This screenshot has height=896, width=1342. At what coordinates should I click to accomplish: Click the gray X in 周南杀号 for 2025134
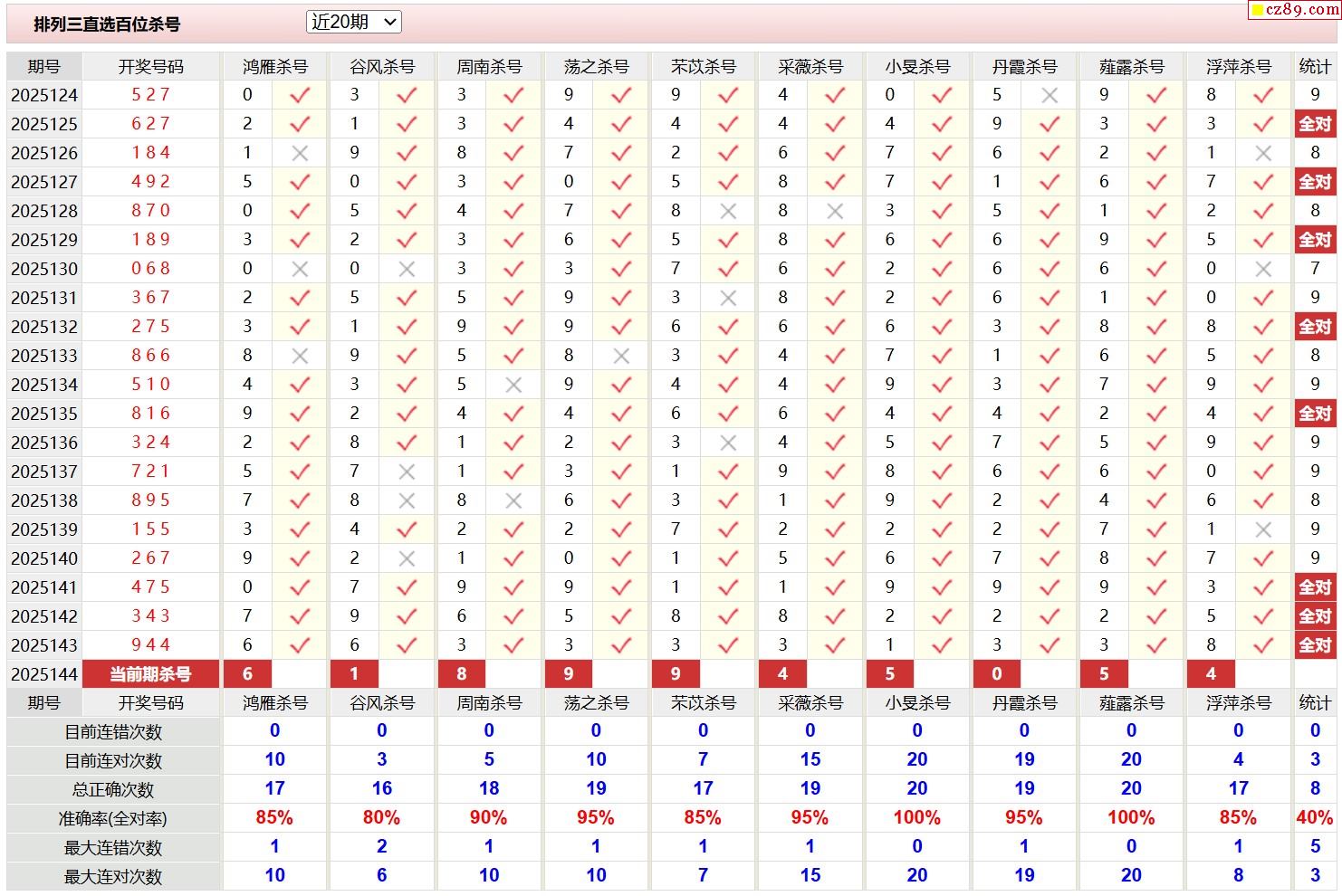(513, 385)
